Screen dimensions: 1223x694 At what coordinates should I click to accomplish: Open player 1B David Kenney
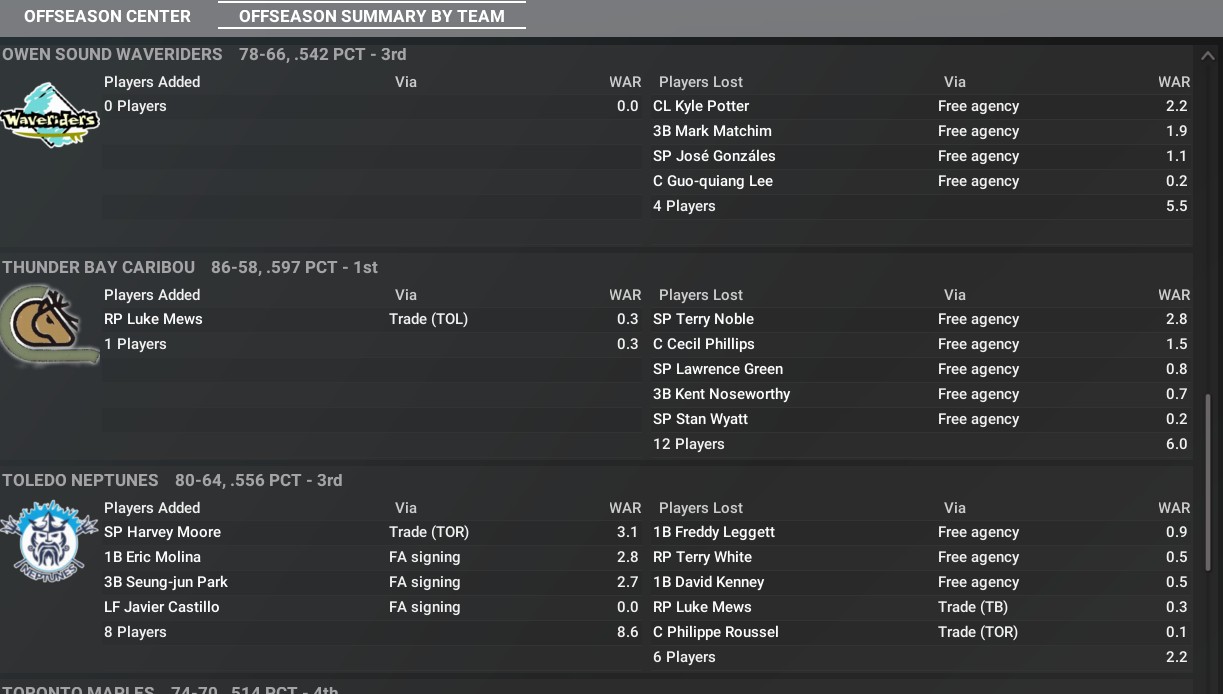708,582
